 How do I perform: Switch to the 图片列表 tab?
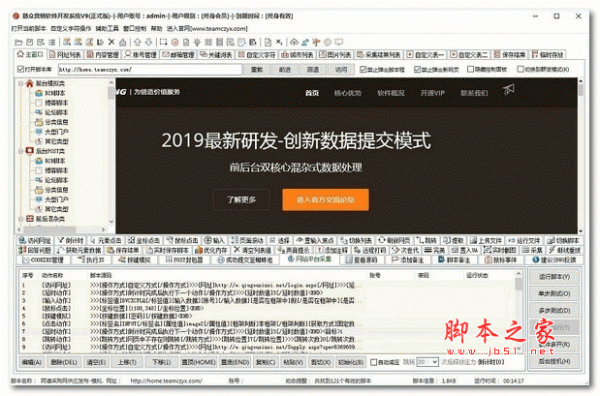tap(336, 55)
